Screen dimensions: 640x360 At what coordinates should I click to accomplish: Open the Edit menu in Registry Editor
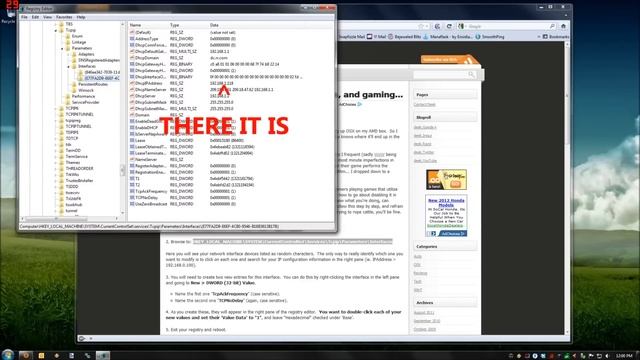[x=35, y=17]
